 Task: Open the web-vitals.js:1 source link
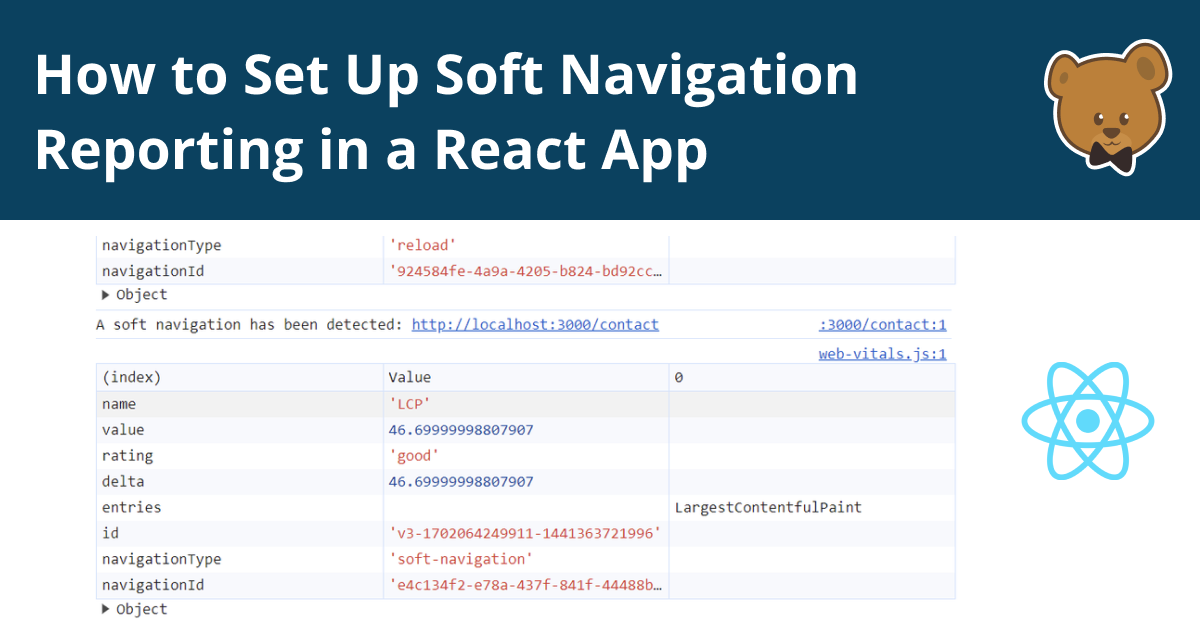tap(882, 353)
